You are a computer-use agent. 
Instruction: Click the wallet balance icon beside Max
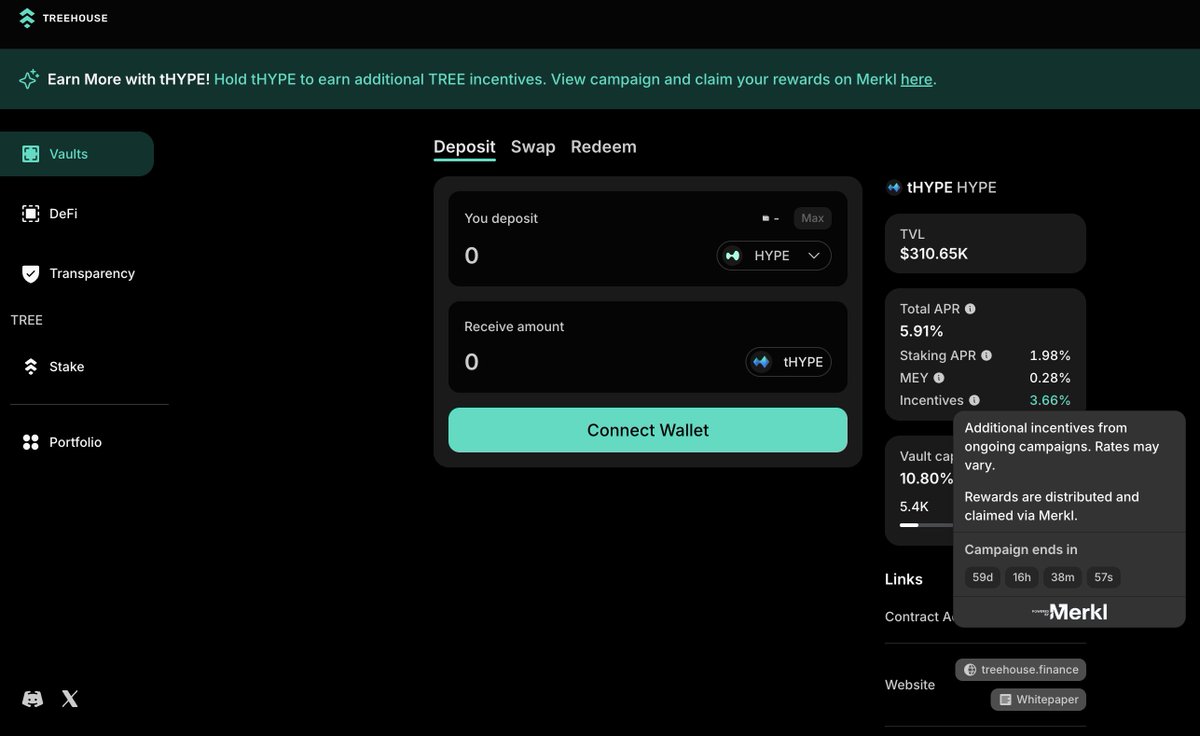tap(766, 218)
